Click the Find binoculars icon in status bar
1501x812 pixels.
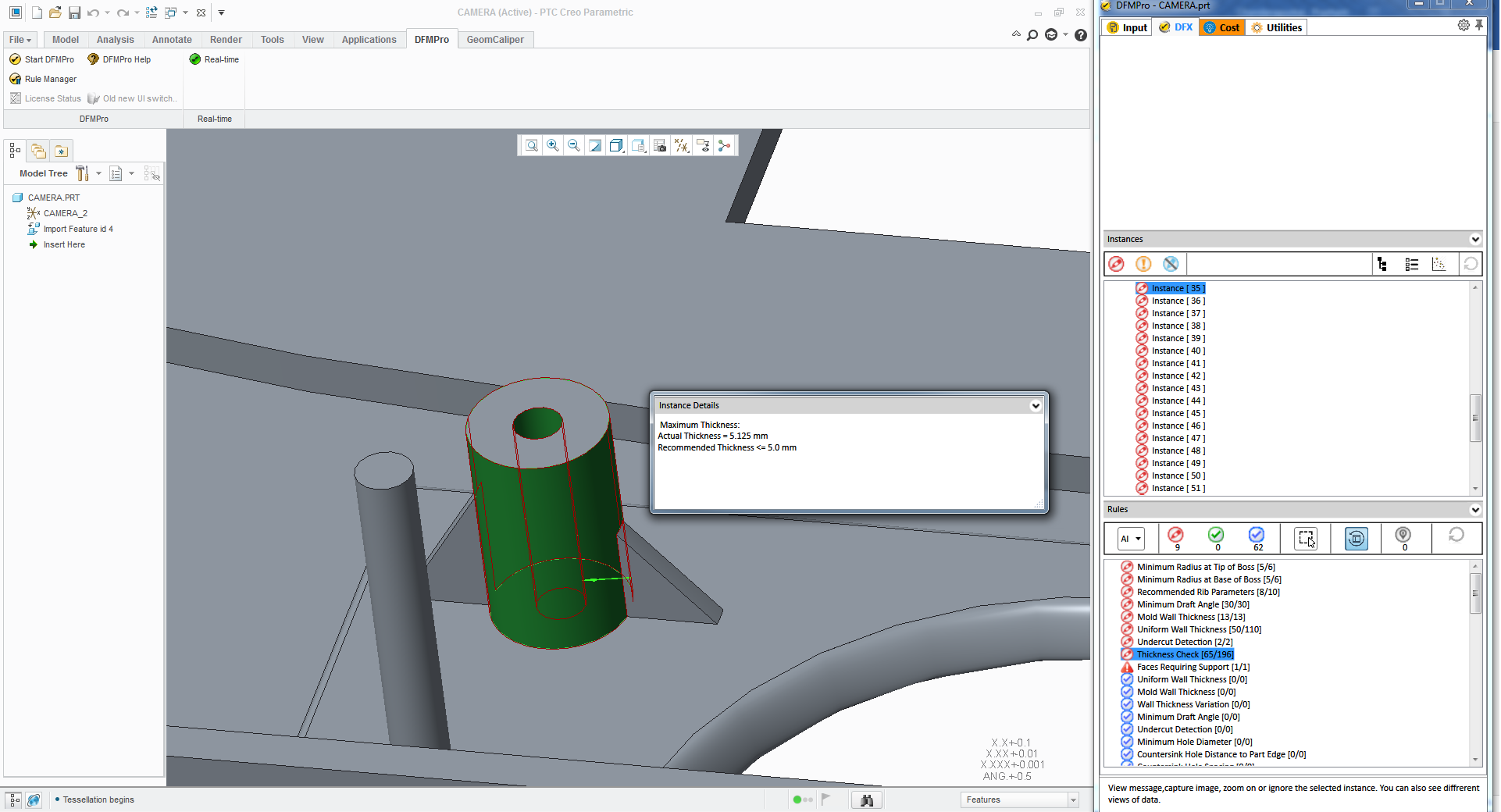point(867,800)
